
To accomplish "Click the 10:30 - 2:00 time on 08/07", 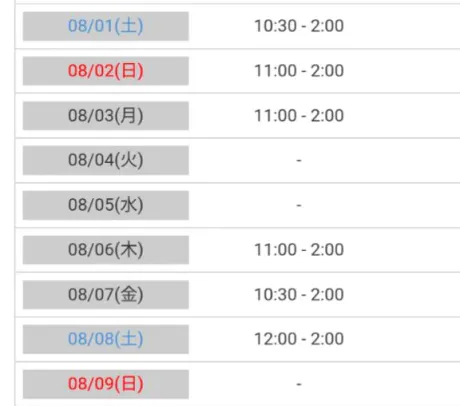I will click(x=299, y=295).
